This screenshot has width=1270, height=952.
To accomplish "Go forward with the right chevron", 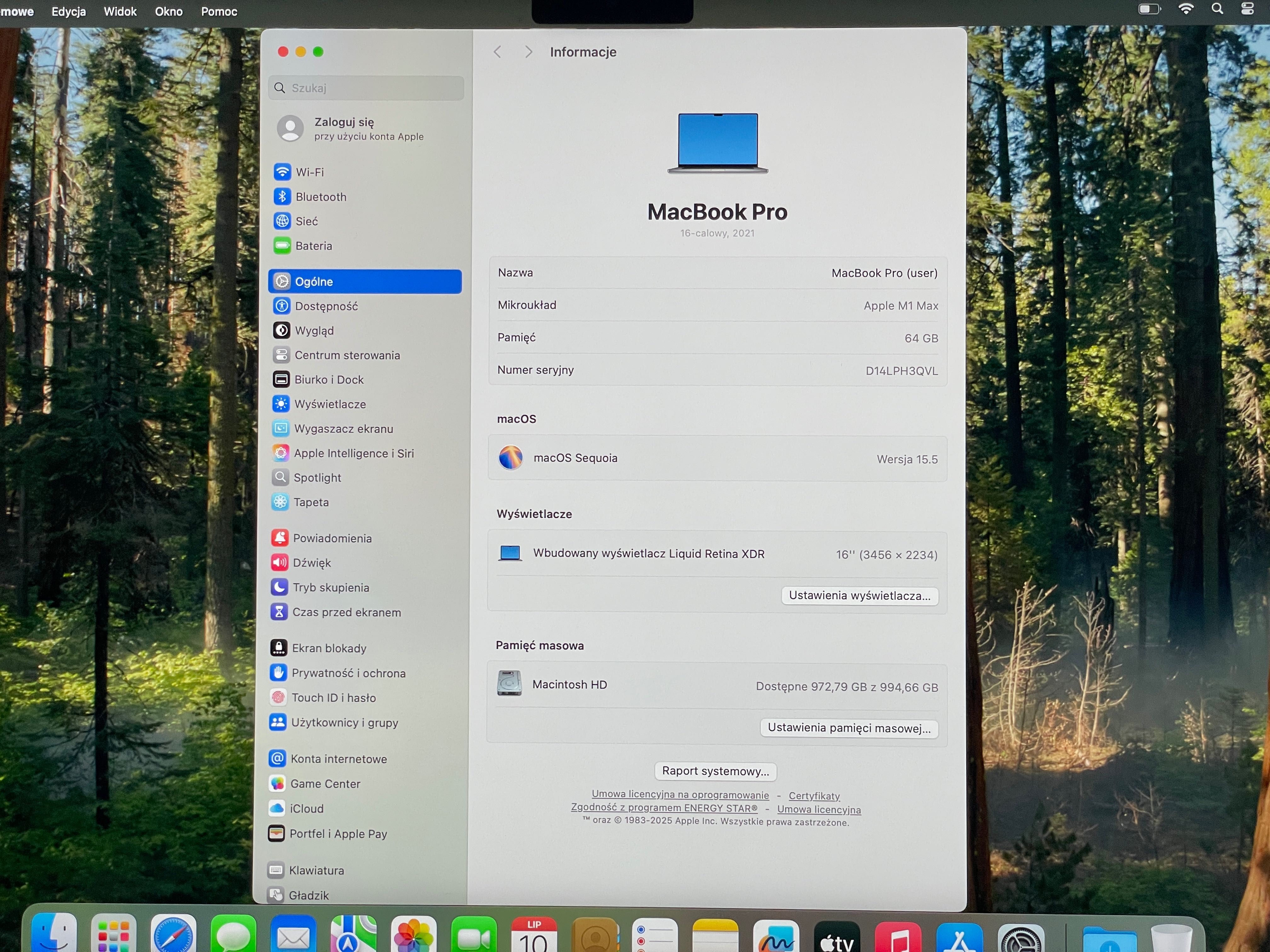I will (x=528, y=52).
